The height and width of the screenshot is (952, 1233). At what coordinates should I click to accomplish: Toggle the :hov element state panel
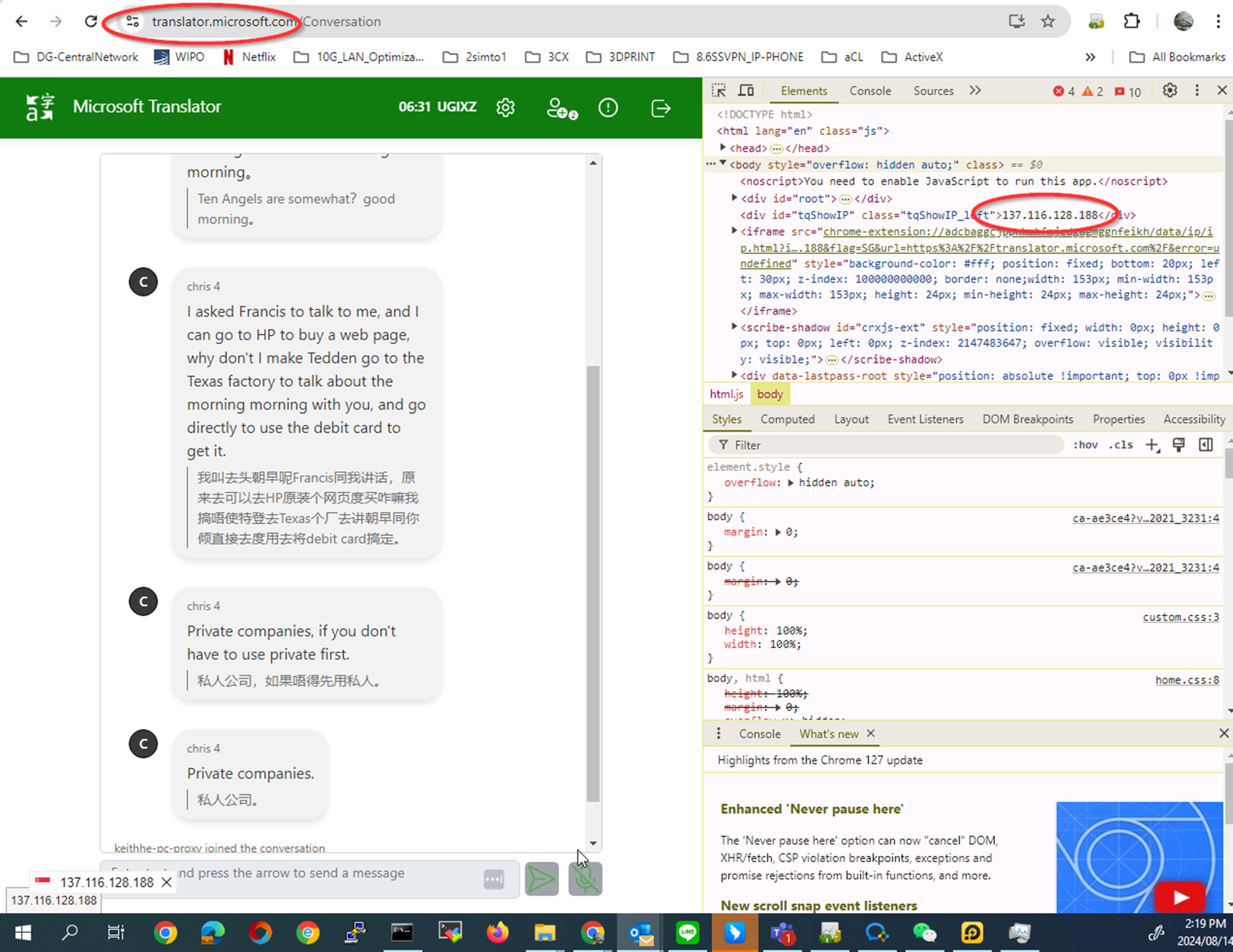[x=1085, y=445]
